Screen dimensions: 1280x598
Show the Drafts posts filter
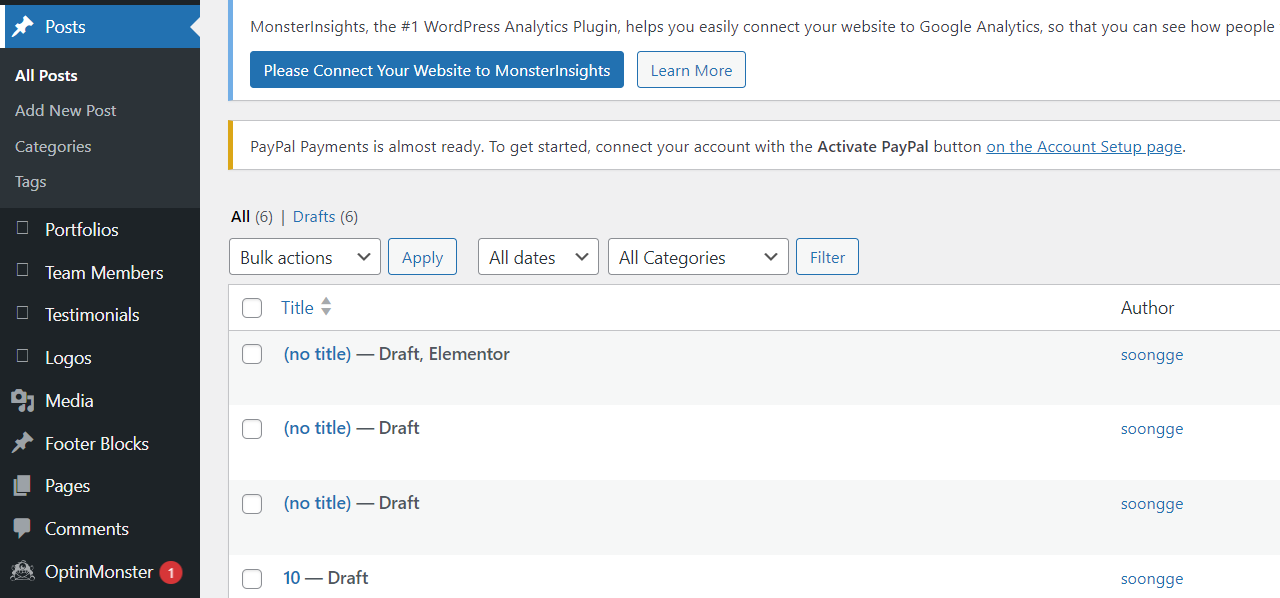(314, 217)
